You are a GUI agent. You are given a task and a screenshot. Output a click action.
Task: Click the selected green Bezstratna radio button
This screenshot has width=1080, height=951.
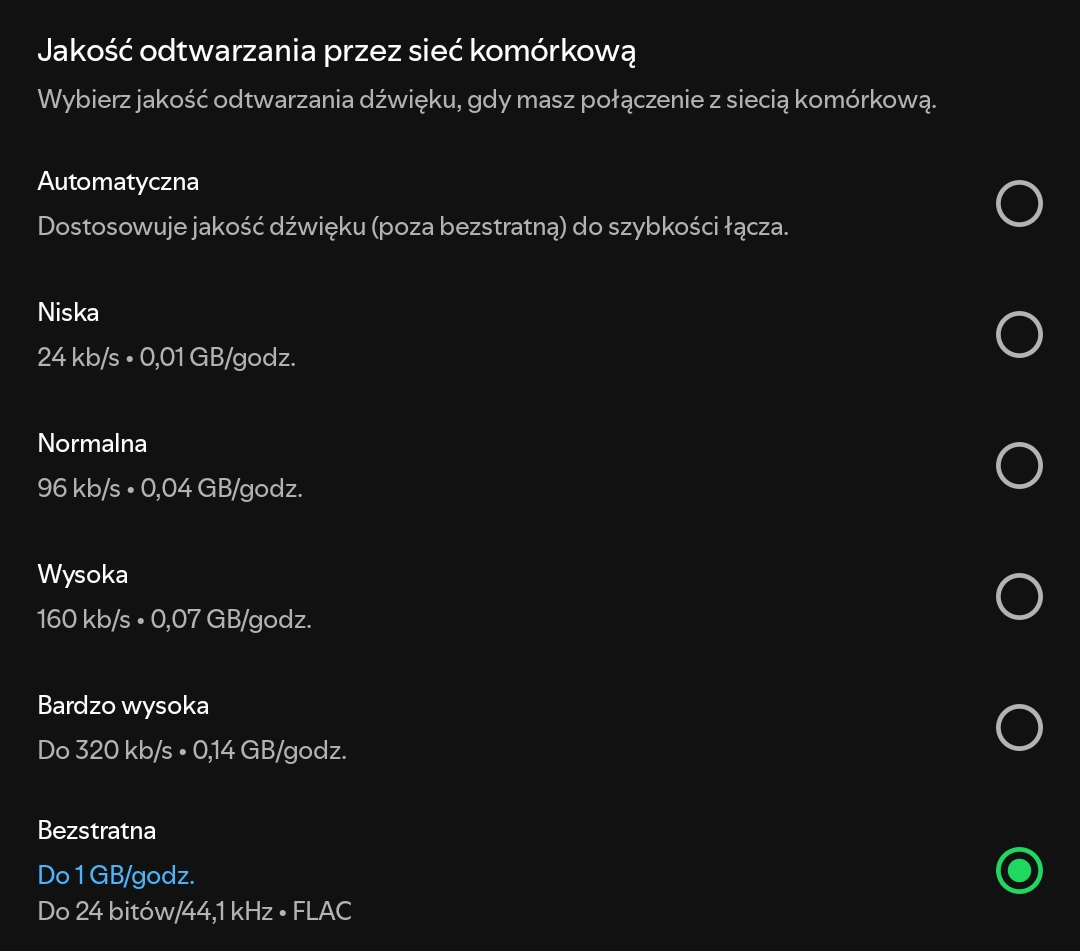[1019, 870]
